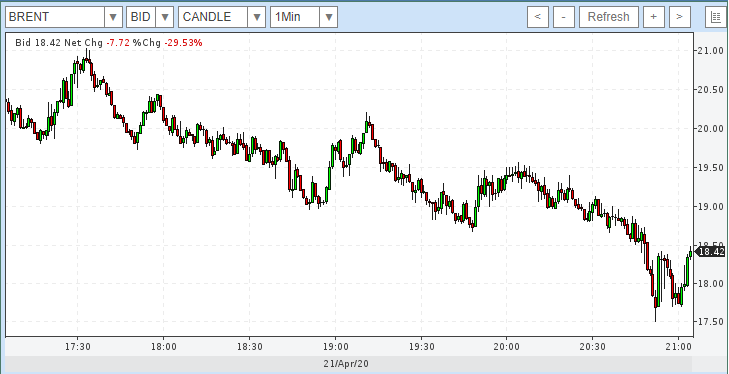This screenshot has width=729, height=374.
Task: Click the 21:00 time axis label
Action: [678, 347]
